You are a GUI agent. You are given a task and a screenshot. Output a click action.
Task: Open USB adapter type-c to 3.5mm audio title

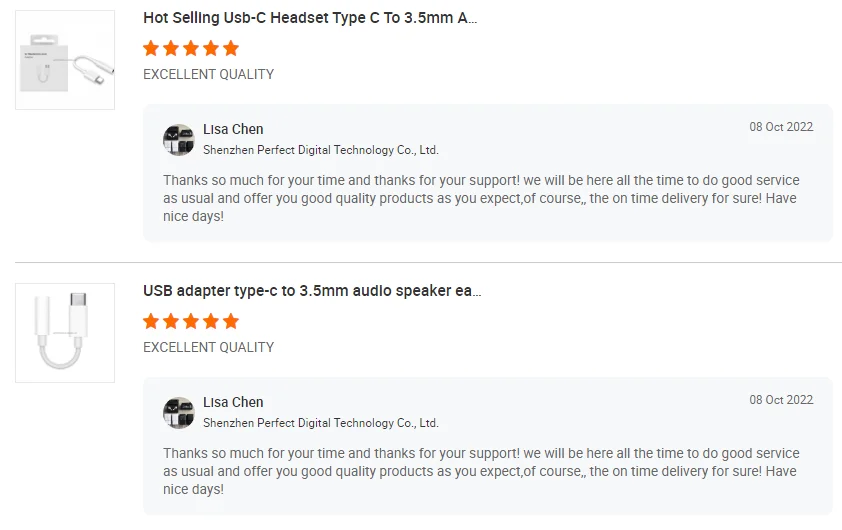pos(312,291)
